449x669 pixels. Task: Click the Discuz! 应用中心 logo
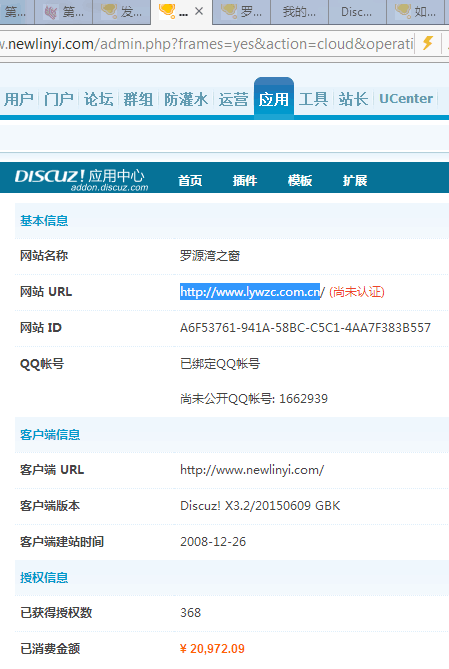tap(81, 180)
